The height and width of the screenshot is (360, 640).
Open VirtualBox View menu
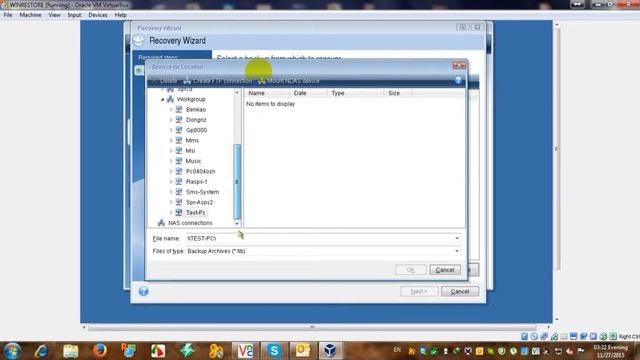click(54, 15)
